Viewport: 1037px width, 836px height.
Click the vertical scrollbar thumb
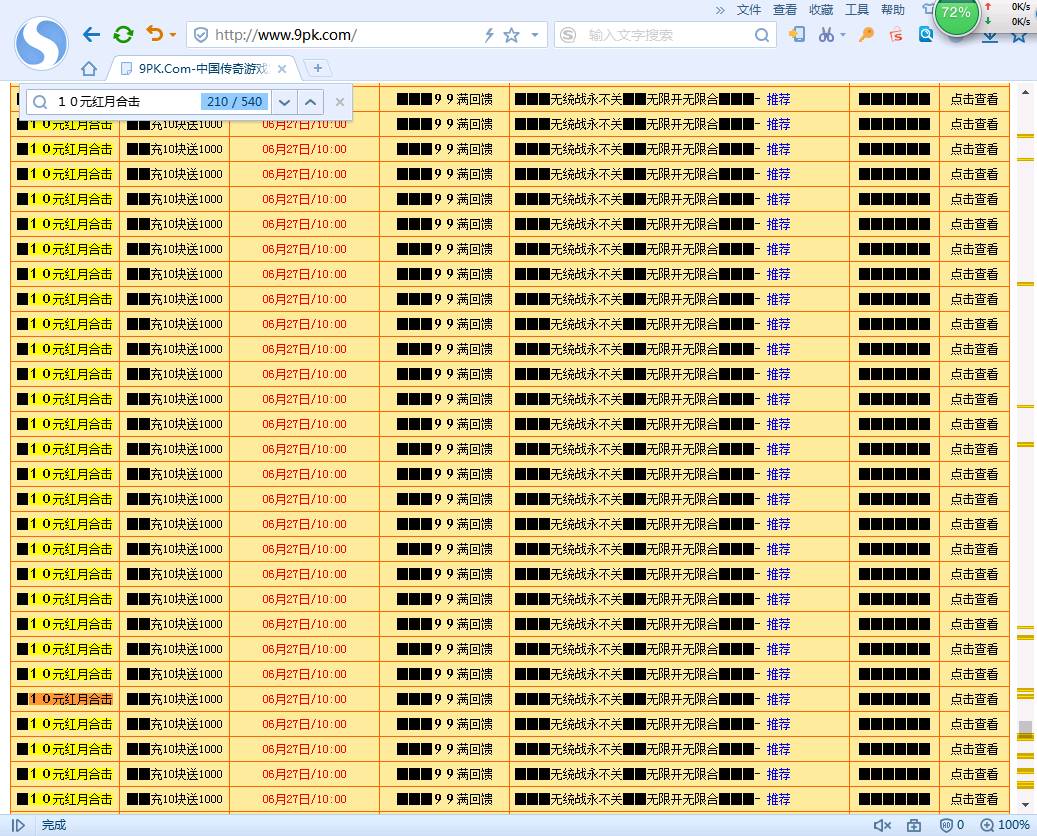(x=1026, y=730)
